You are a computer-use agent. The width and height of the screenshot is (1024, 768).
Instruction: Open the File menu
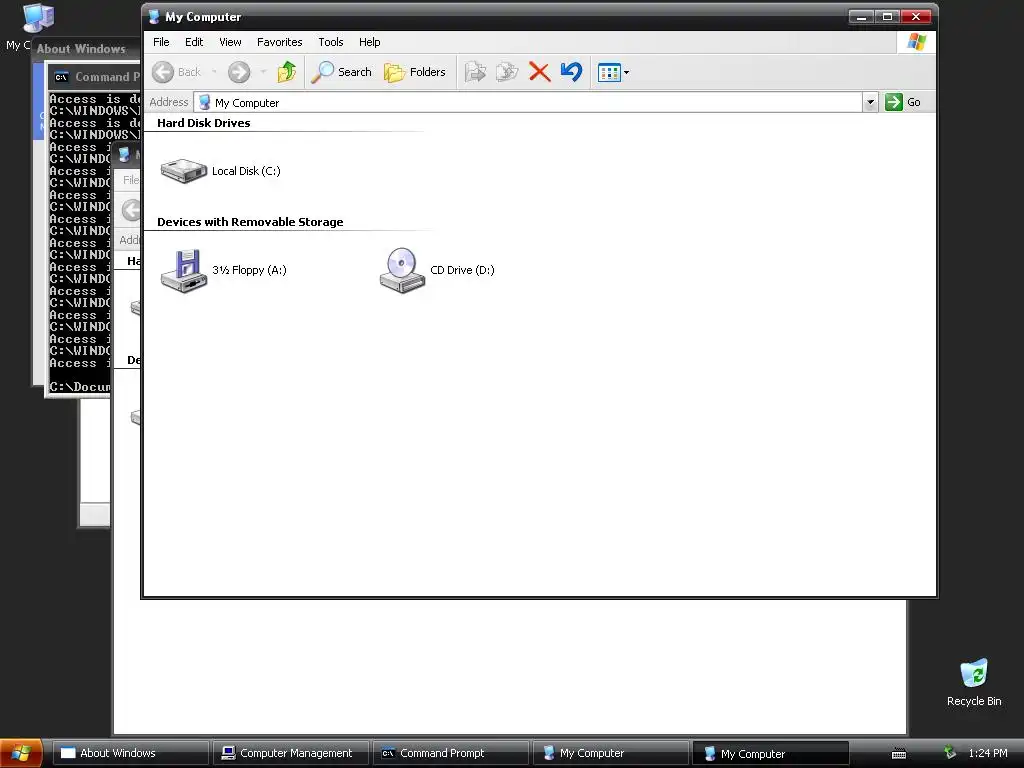[161, 42]
